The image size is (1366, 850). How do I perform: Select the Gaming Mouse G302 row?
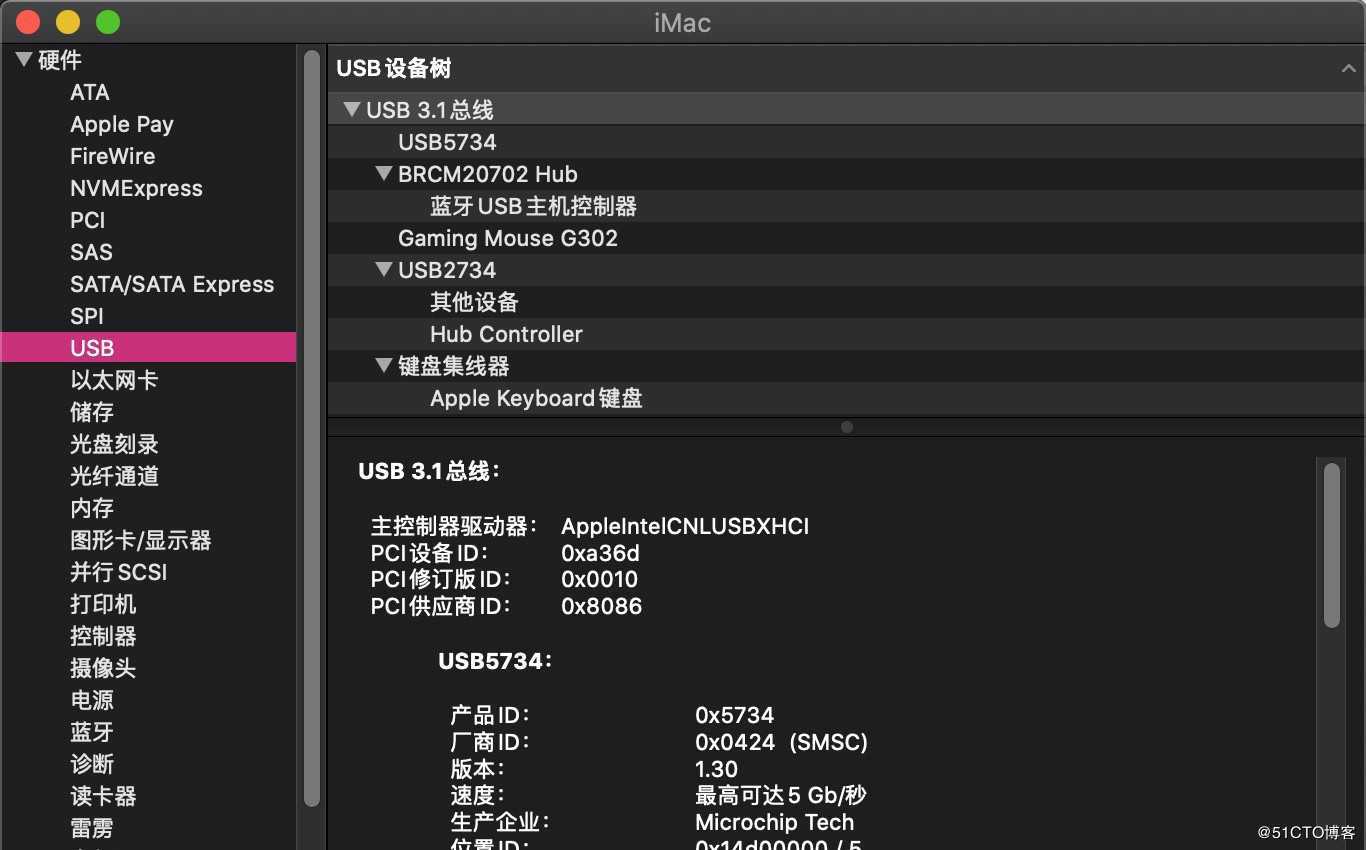pyautogui.click(x=846, y=238)
